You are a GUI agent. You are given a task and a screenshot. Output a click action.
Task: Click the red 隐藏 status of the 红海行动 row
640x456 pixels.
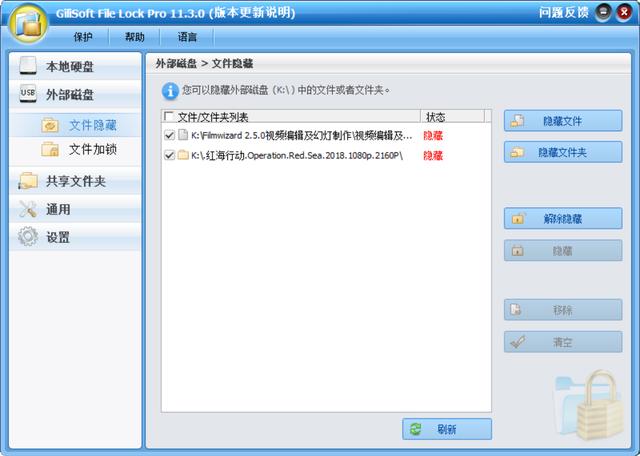click(x=433, y=156)
